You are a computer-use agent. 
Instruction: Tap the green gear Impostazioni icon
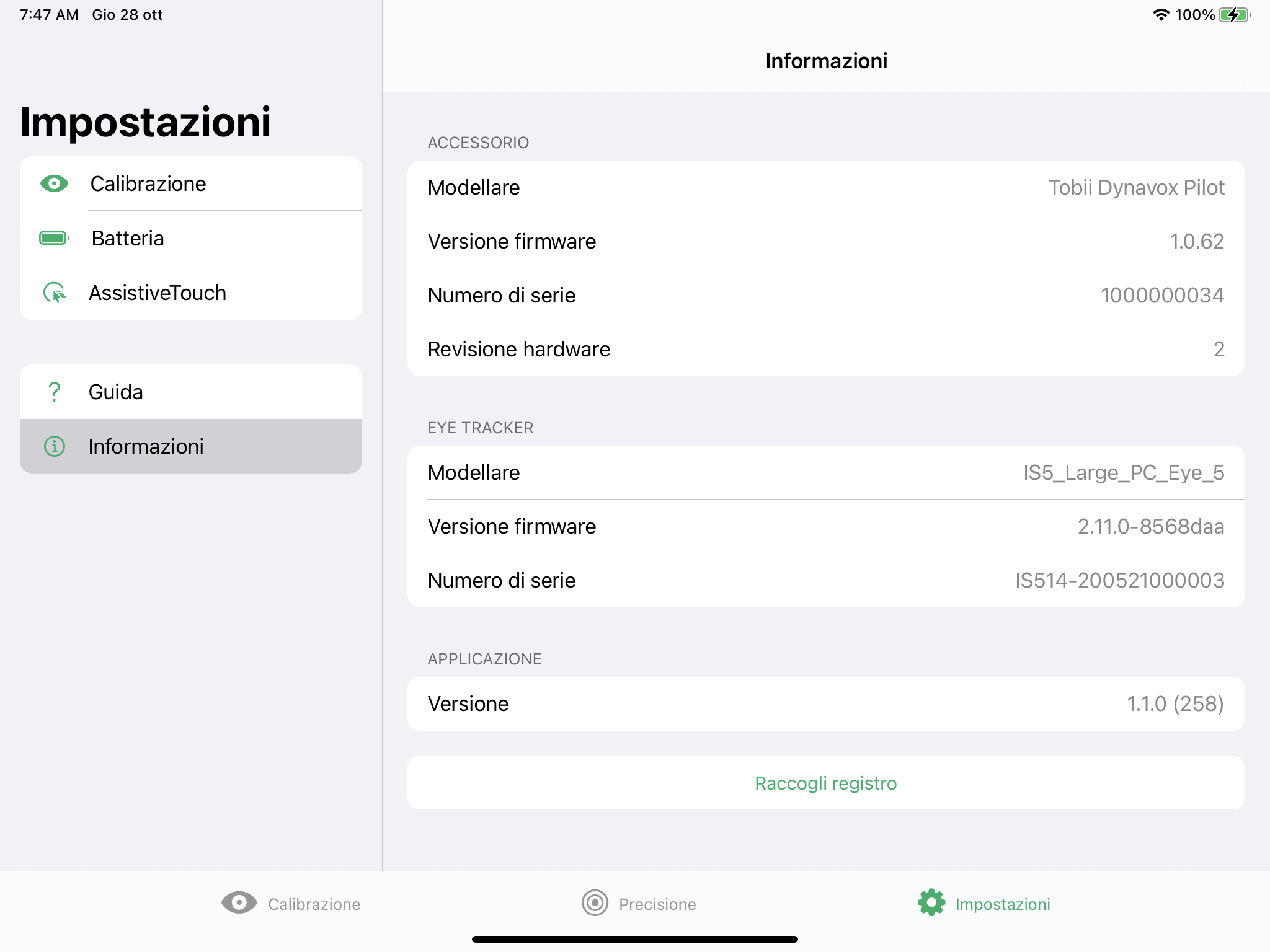tap(931, 903)
